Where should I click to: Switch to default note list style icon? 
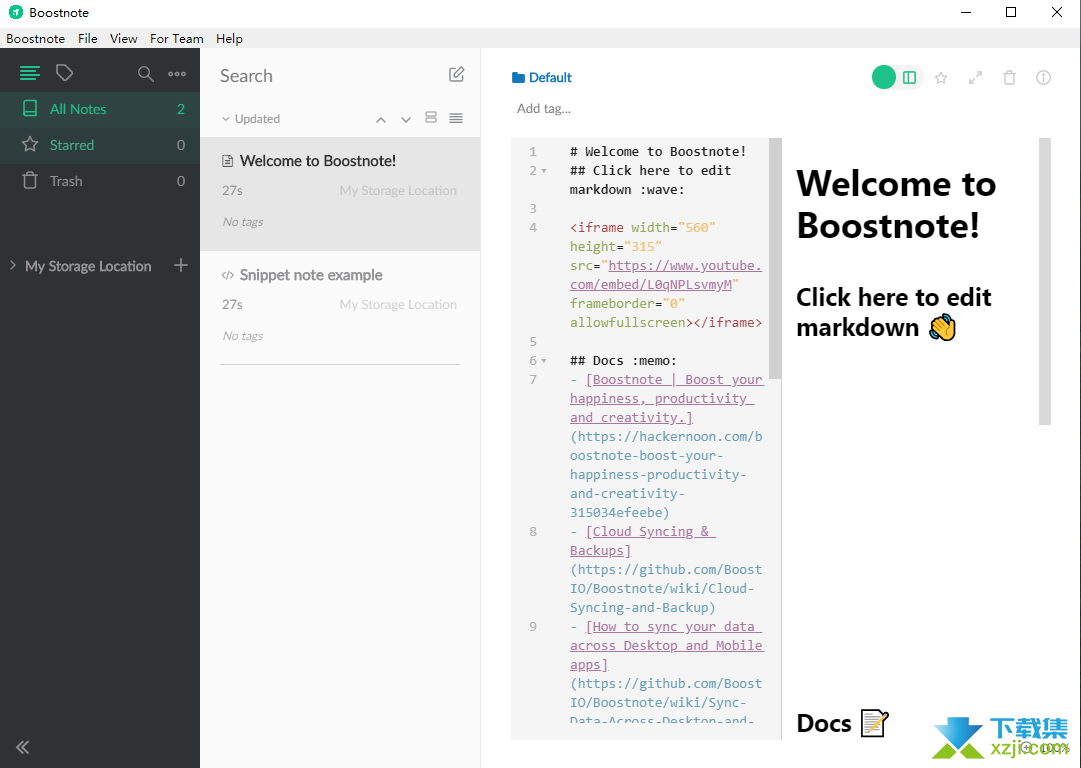tap(431, 118)
